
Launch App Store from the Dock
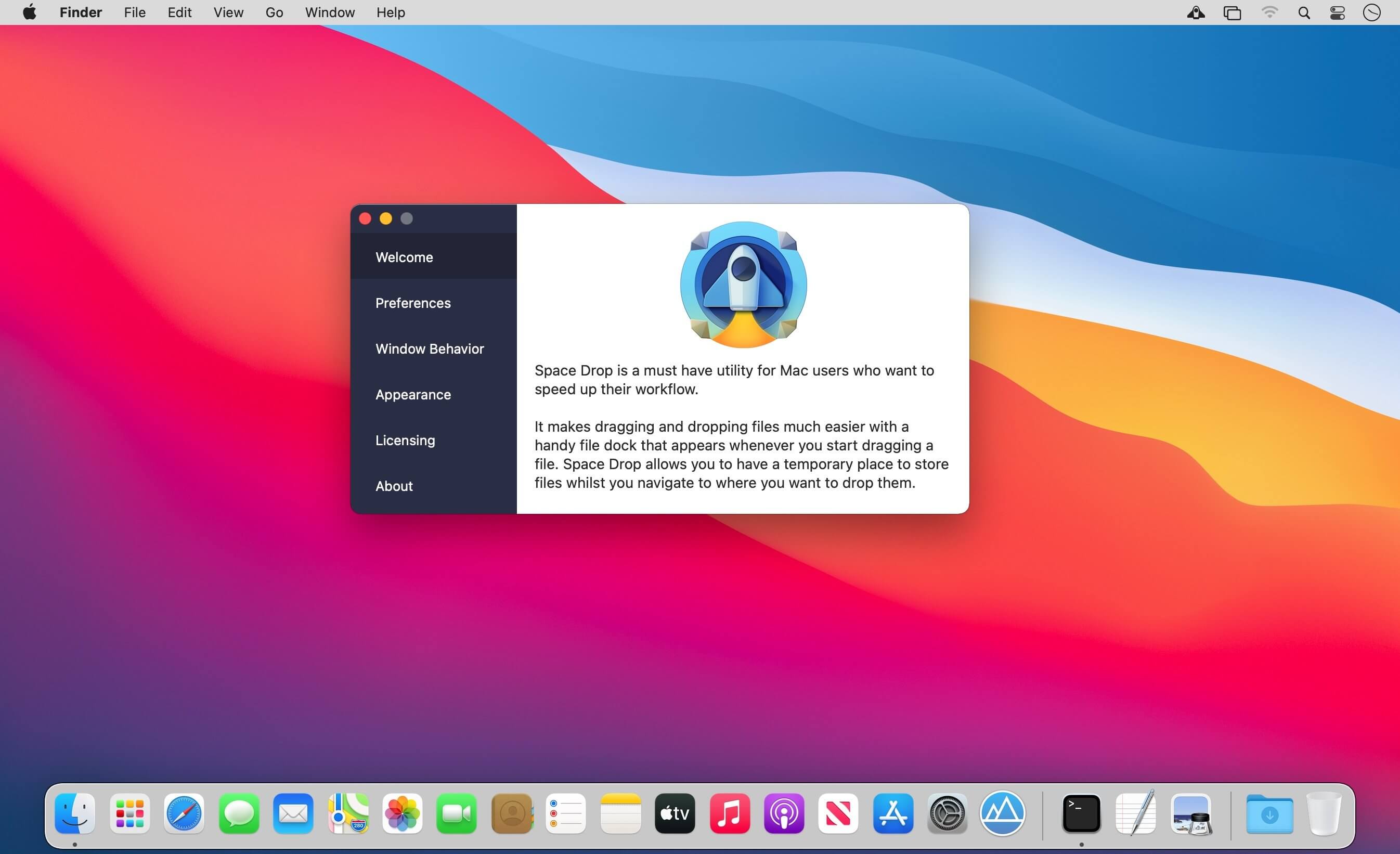(x=893, y=813)
